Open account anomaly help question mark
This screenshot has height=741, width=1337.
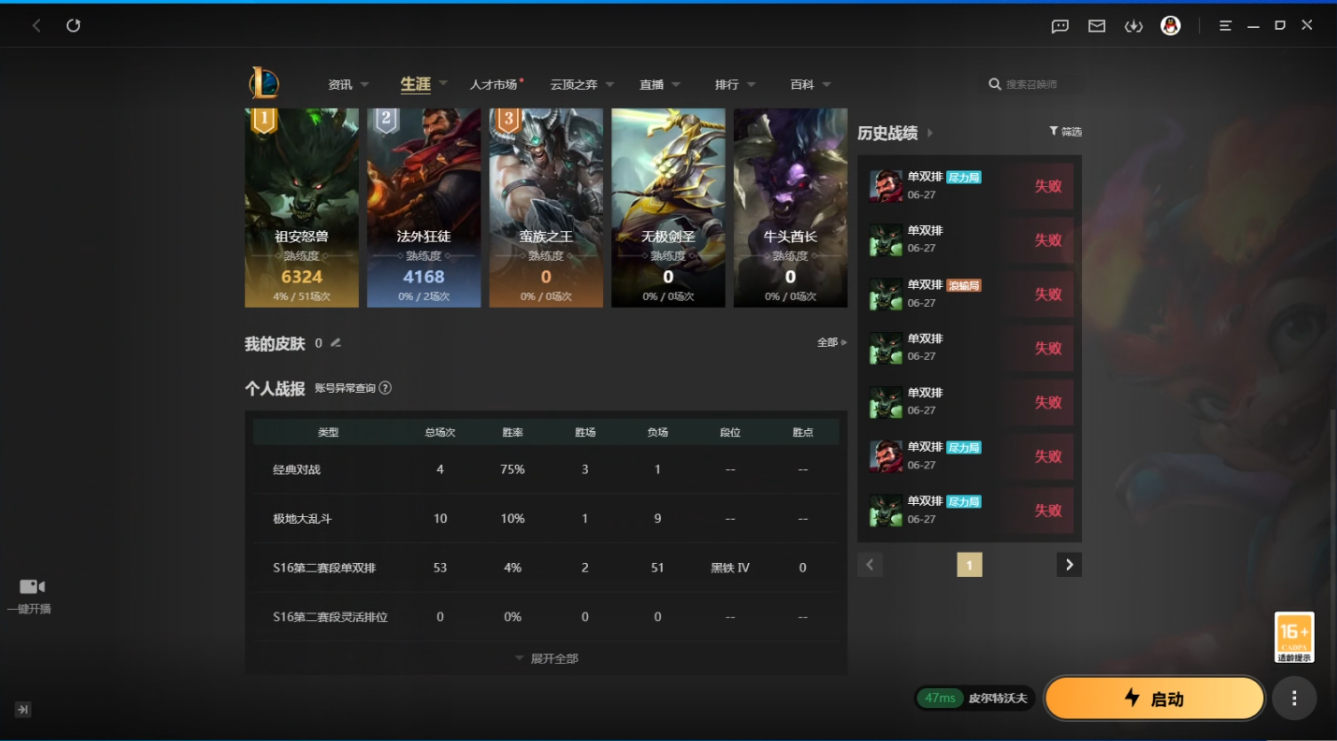pyautogui.click(x=385, y=388)
